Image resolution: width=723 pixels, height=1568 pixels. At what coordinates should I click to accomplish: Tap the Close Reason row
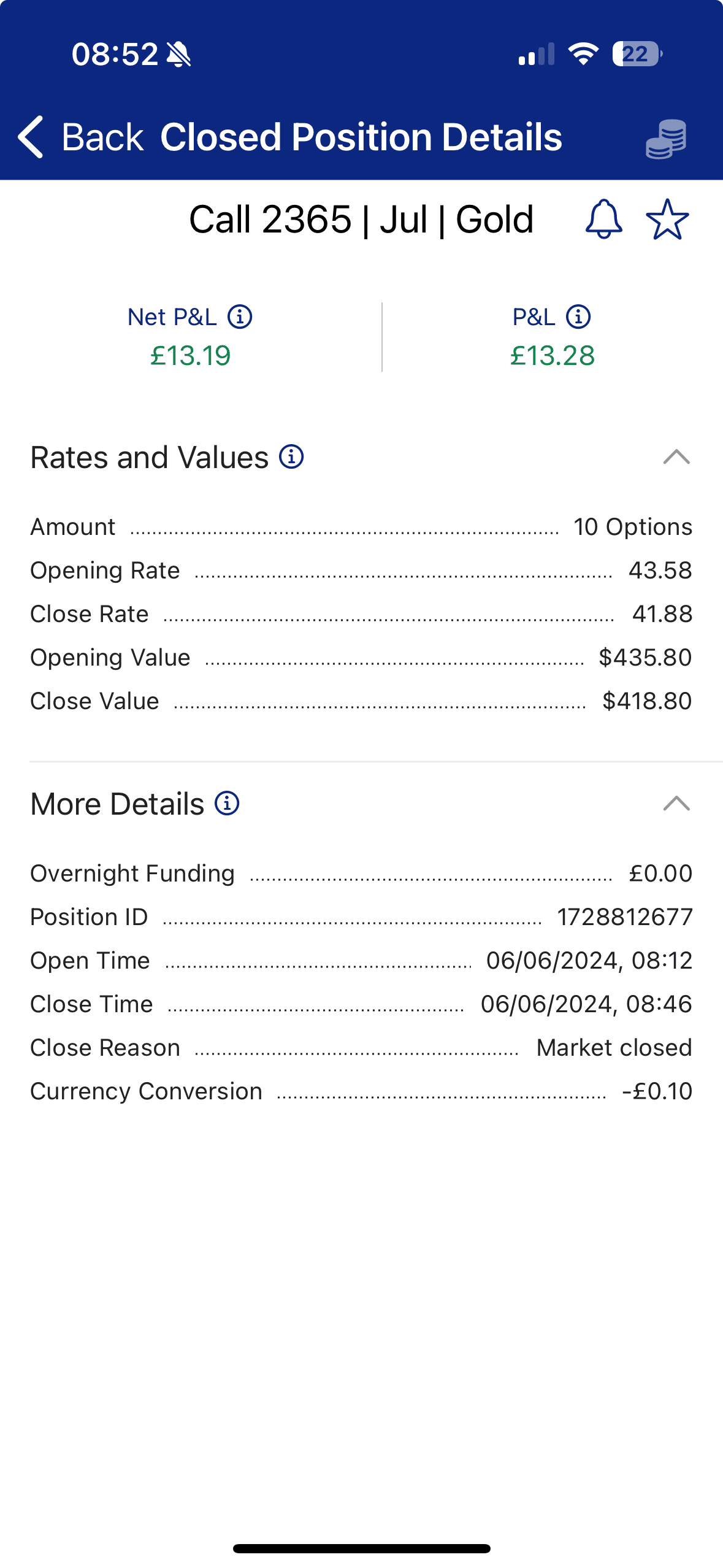pos(361,1048)
